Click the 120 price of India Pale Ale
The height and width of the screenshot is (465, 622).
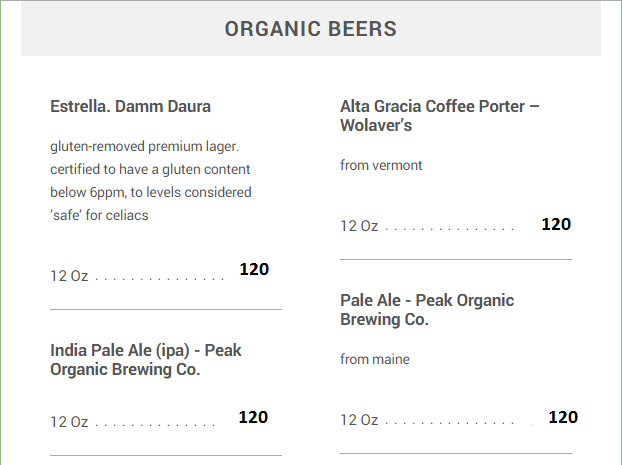point(253,418)
